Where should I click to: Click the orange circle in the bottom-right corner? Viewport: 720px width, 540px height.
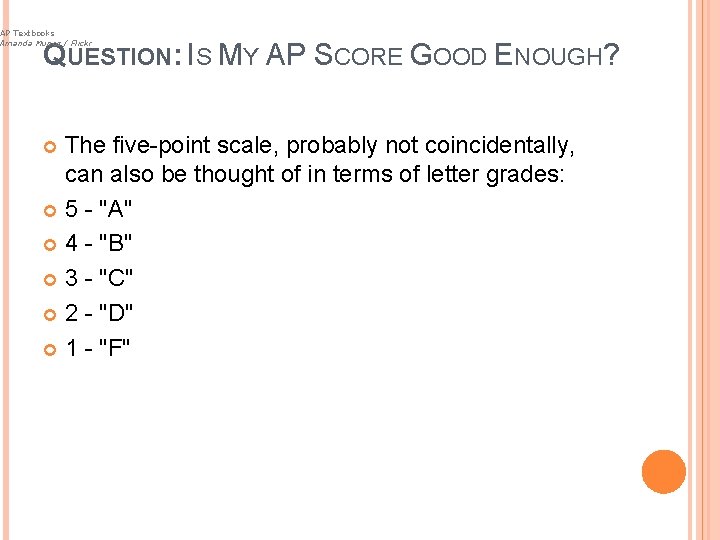click(664, 472)
